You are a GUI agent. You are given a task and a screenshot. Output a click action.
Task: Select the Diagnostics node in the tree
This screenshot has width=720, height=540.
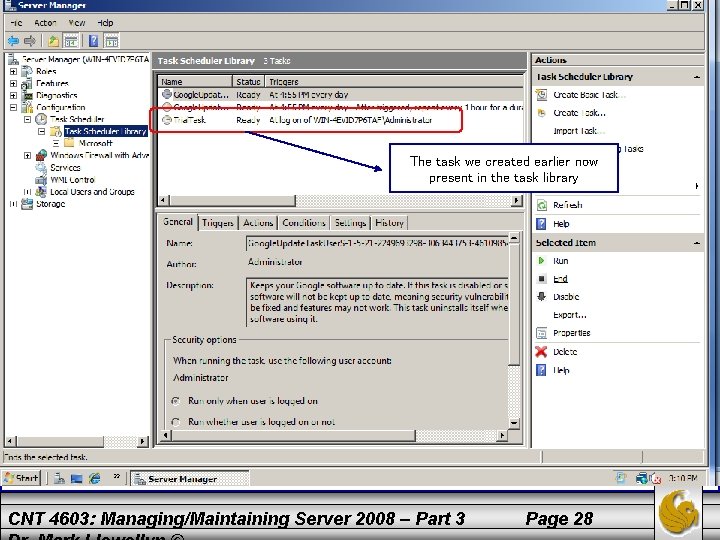point(56,96)
